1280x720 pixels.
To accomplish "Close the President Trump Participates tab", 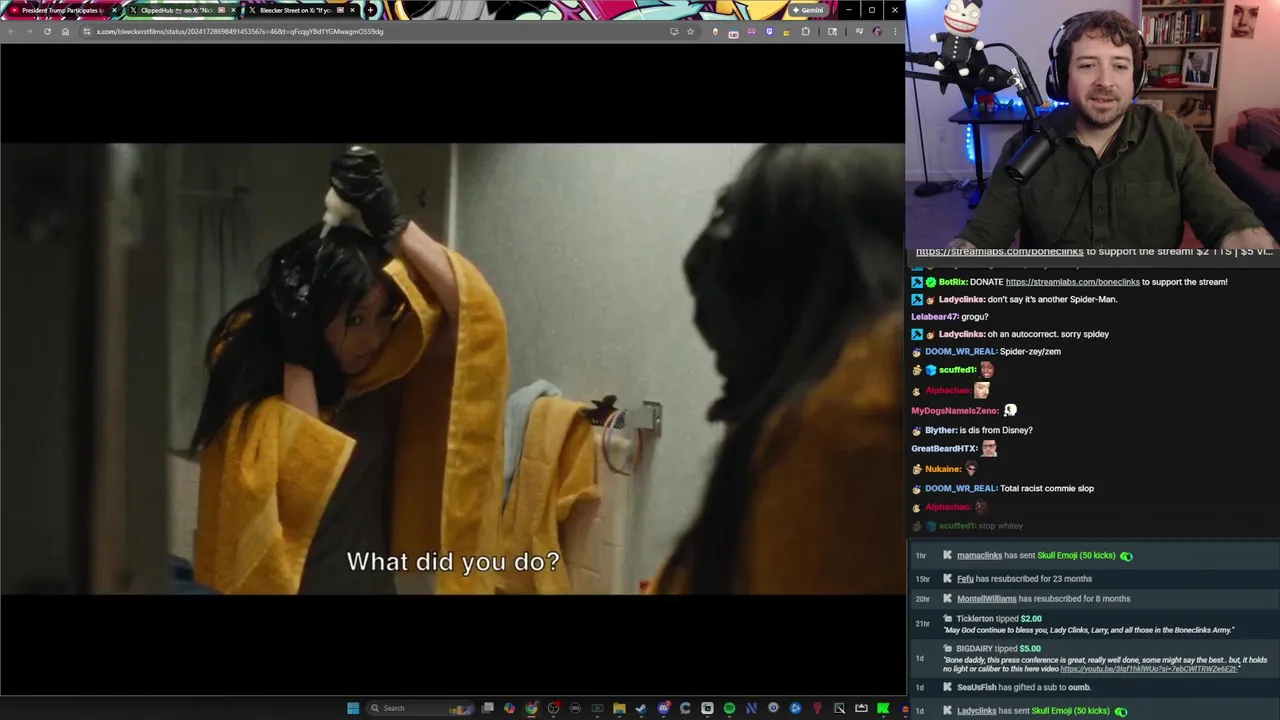I will pos(113,10).
